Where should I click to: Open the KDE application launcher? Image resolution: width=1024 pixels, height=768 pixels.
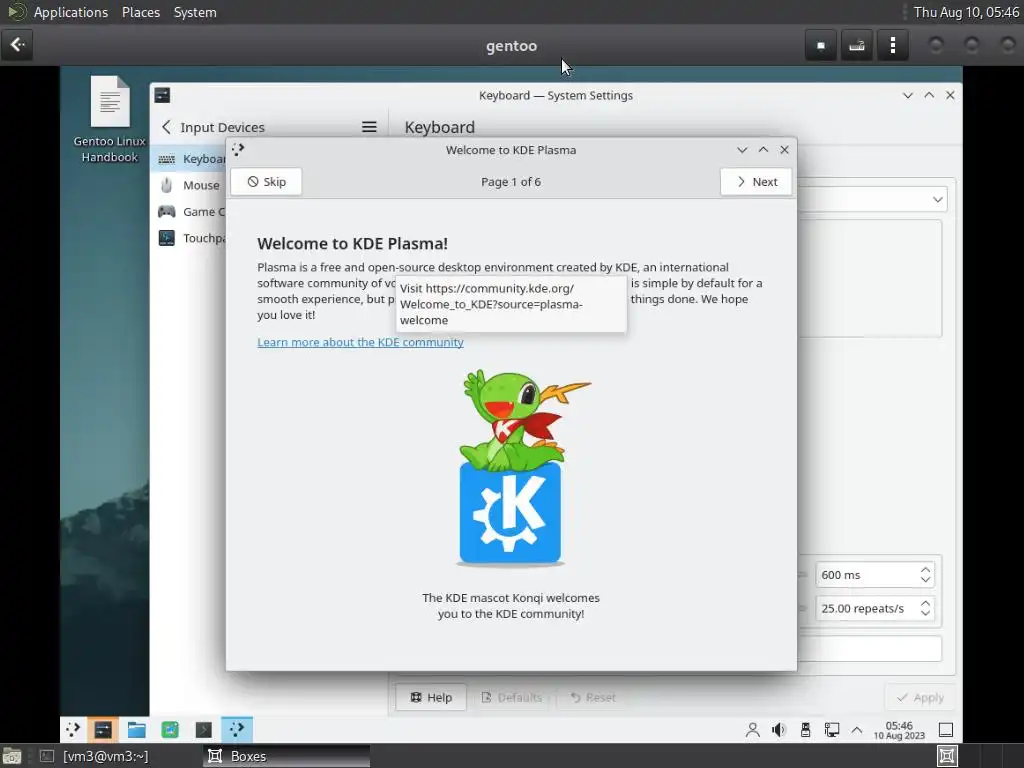pos(72,729)
